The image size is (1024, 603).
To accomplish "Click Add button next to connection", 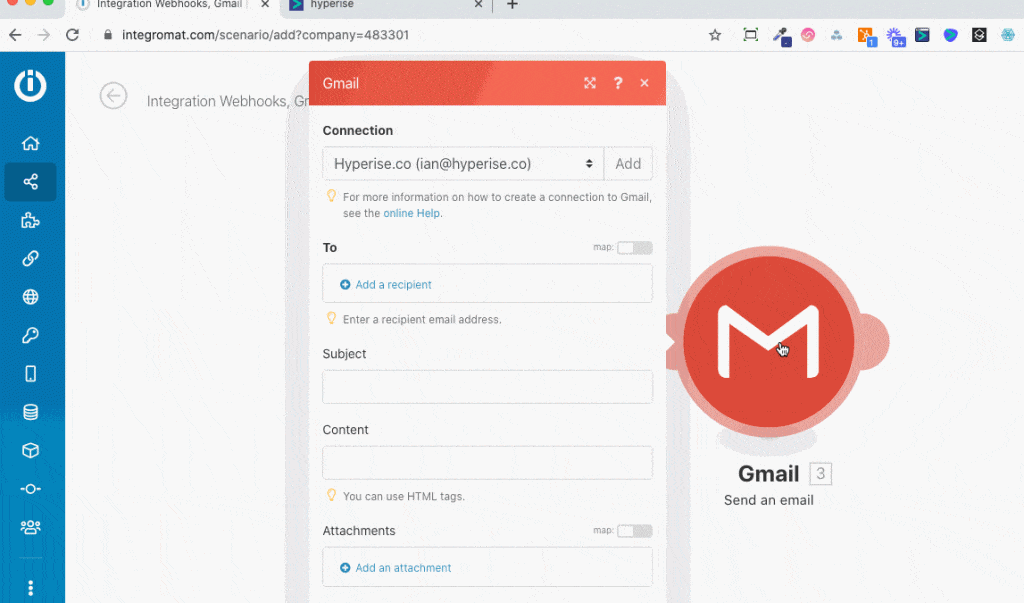I will 628,164.
